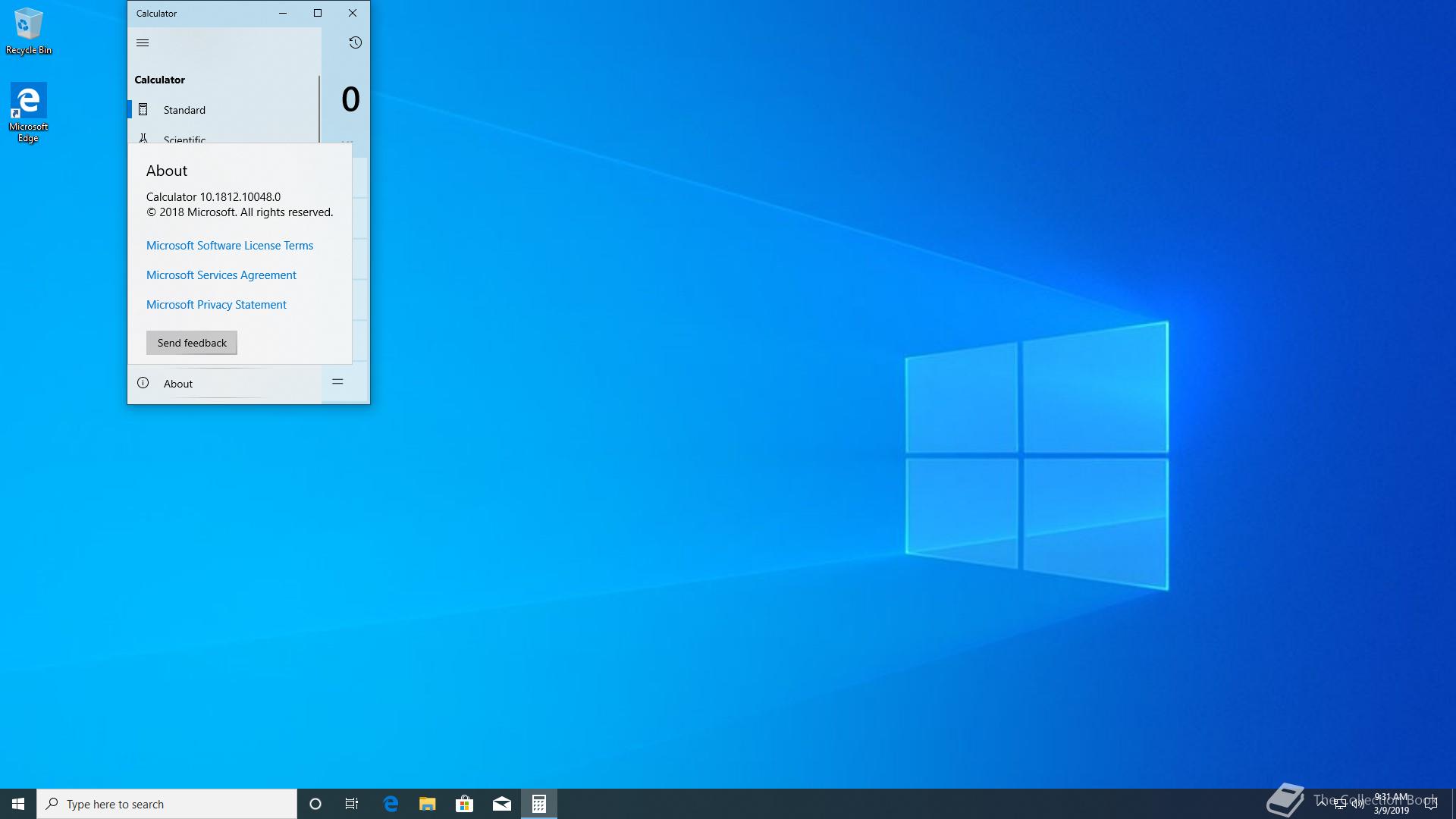Show hidden system tray icons
Image resolution: width=1456 pixels, height=819 pixels.
(x=1322, y=804)
